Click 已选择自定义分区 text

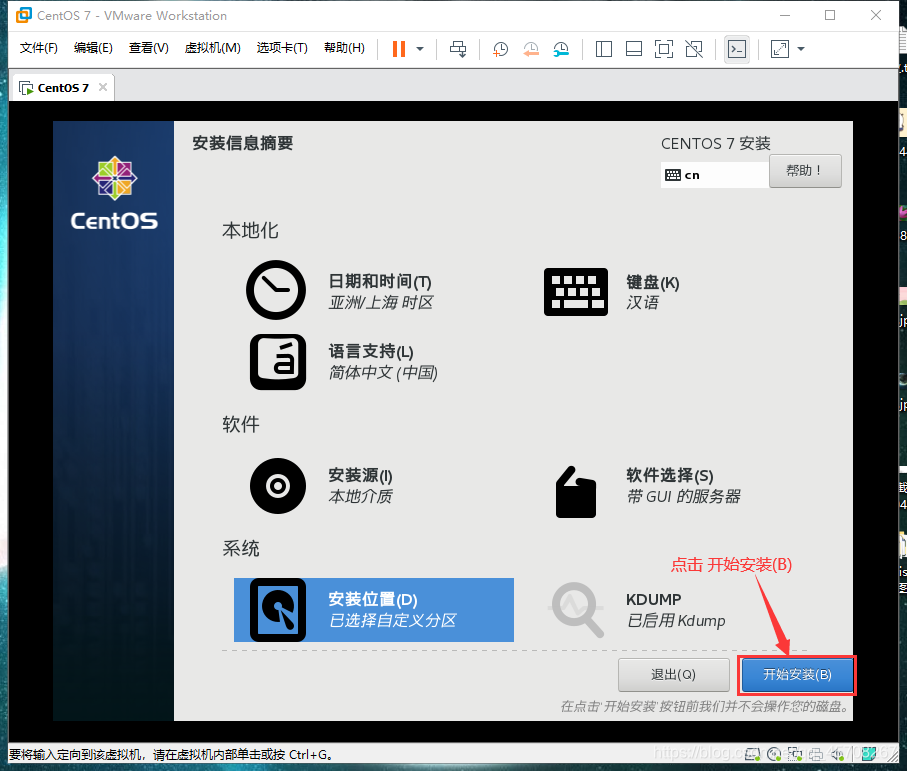pyautogui.click(x=392, y=621)
